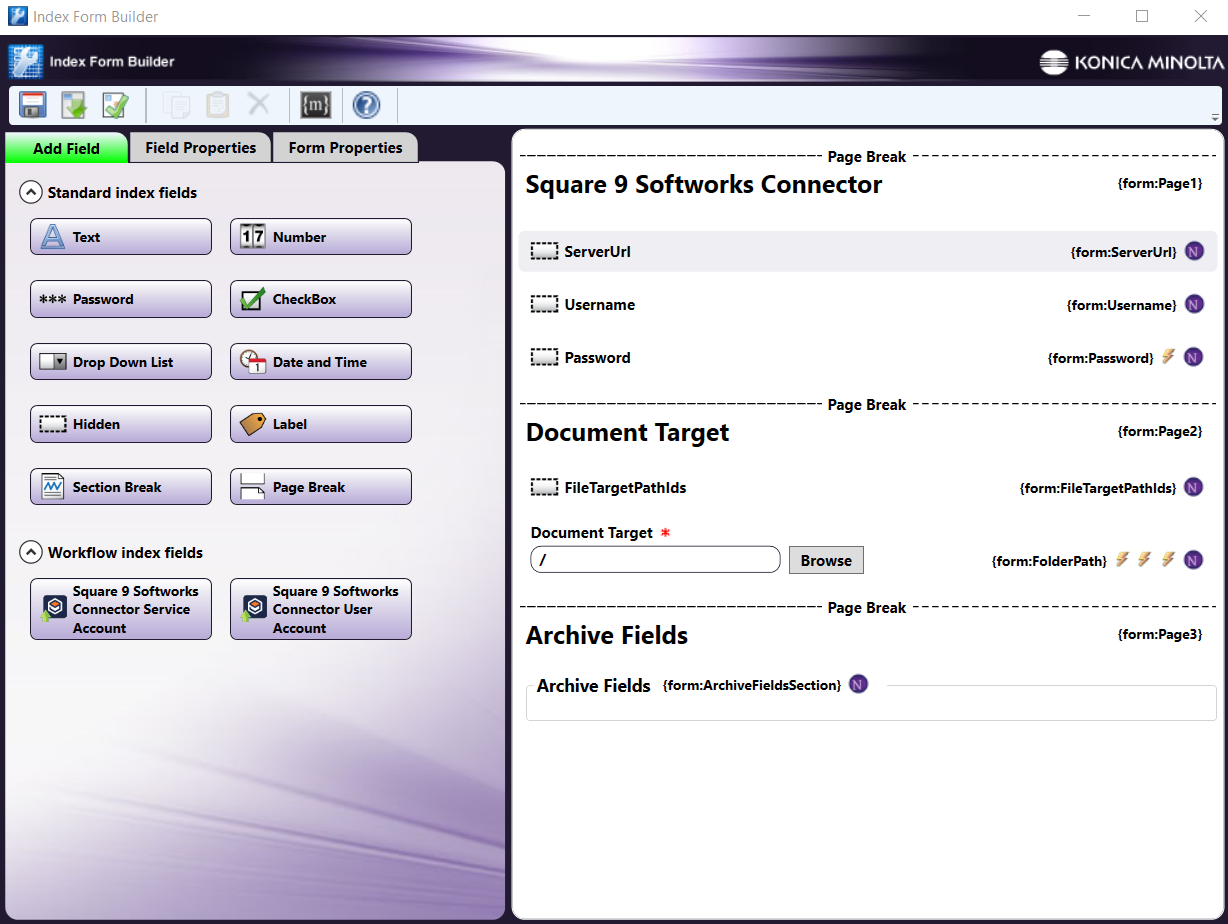Click the N icon beside {form:FileTargetPathIds}

click(1194, 487)
